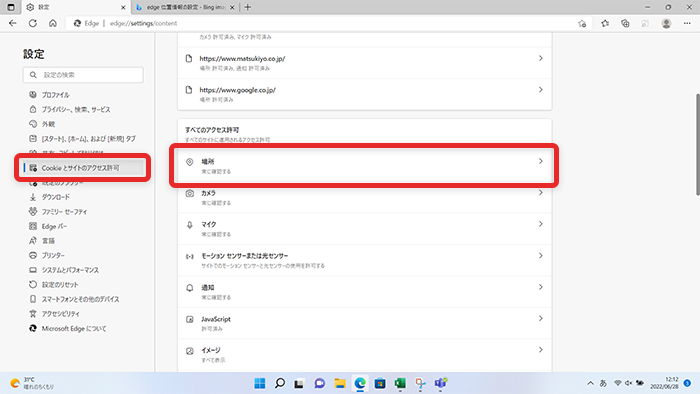Go back using the browser back arrow

click(x=12, y=23)
